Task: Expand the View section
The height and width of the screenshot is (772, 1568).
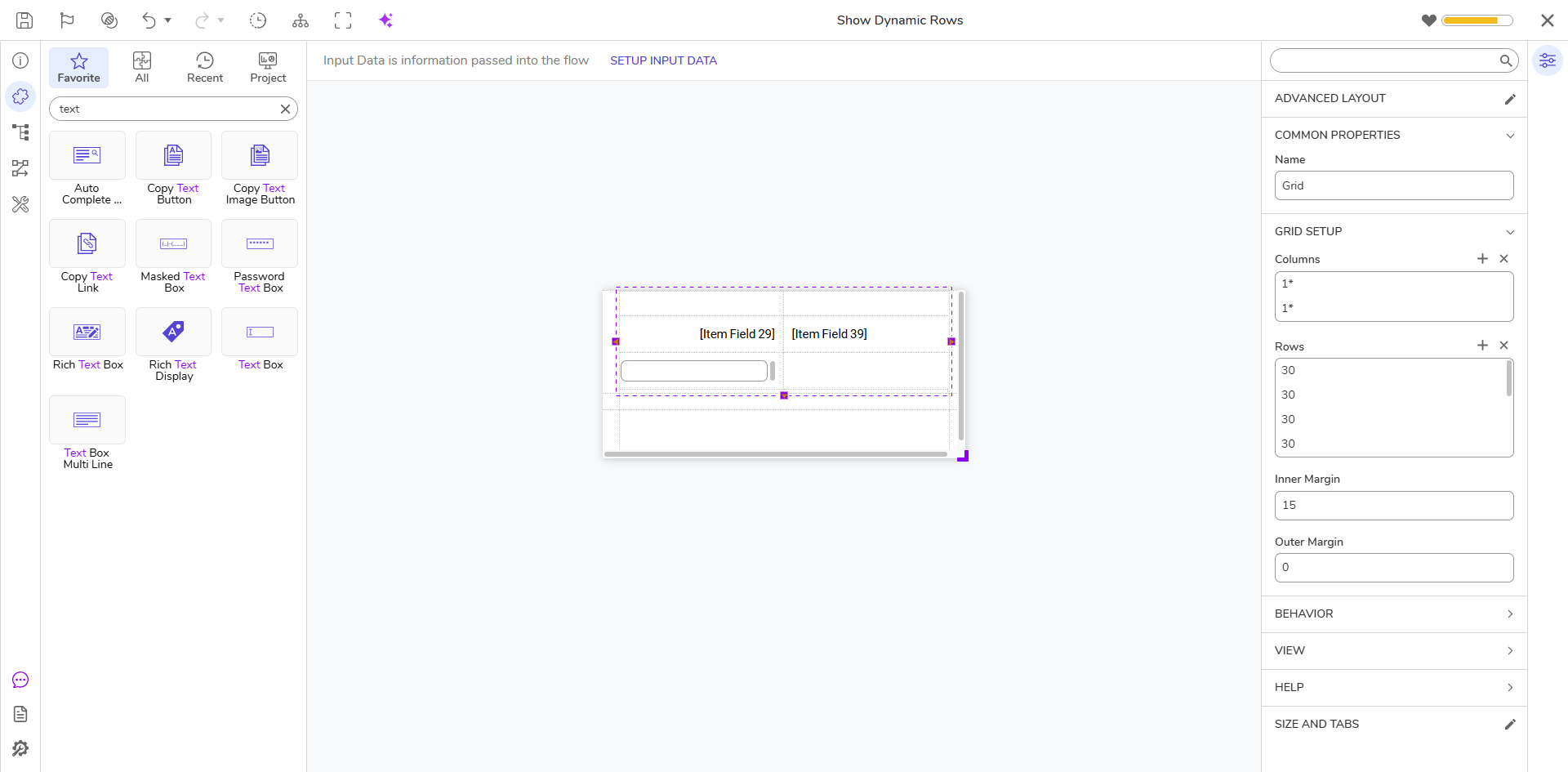Action: [1394, 651]
